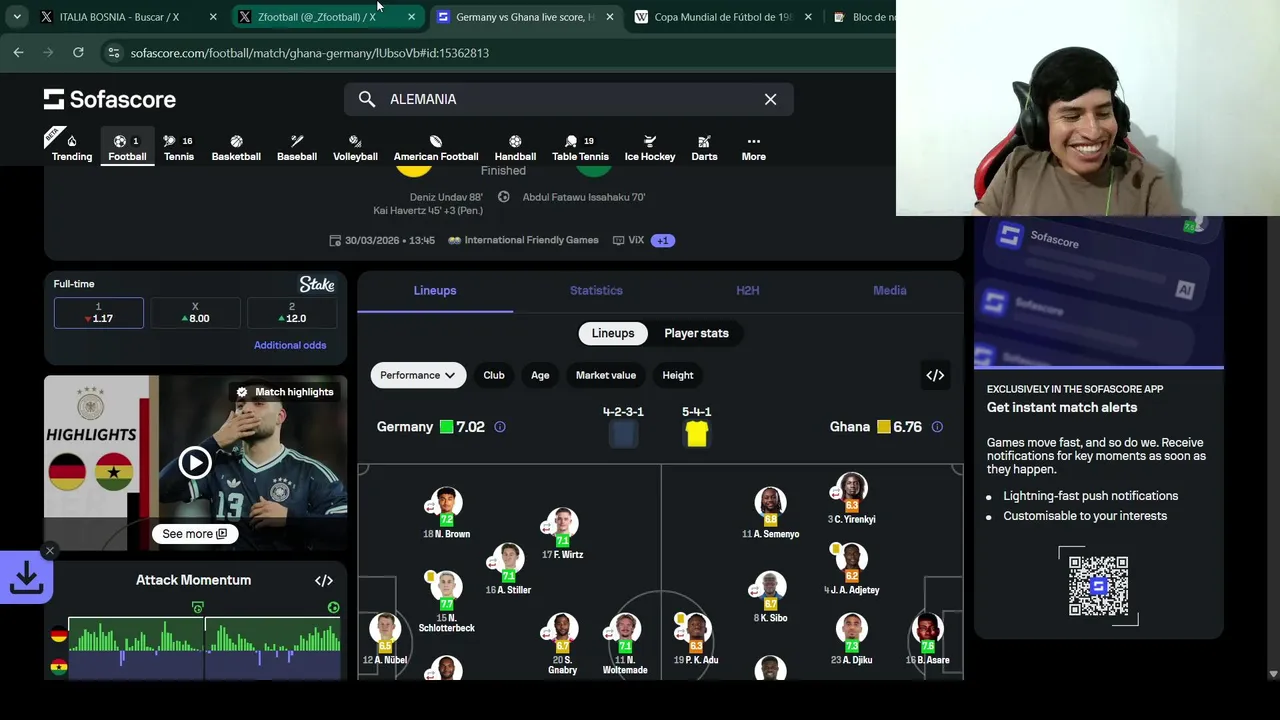The image size is (1280, 720).
Task: Select the 8.00 draw odds
Action: (x=195, y=313)
